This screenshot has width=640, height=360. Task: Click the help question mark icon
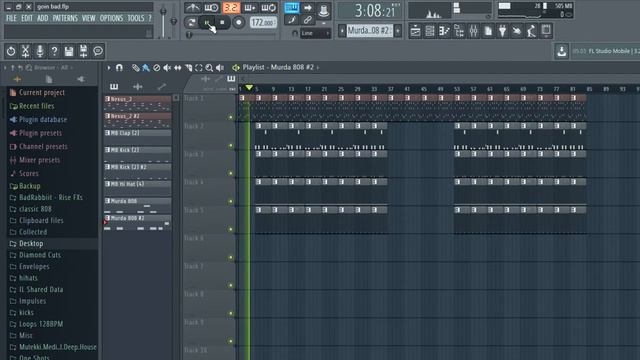point(54,51)
